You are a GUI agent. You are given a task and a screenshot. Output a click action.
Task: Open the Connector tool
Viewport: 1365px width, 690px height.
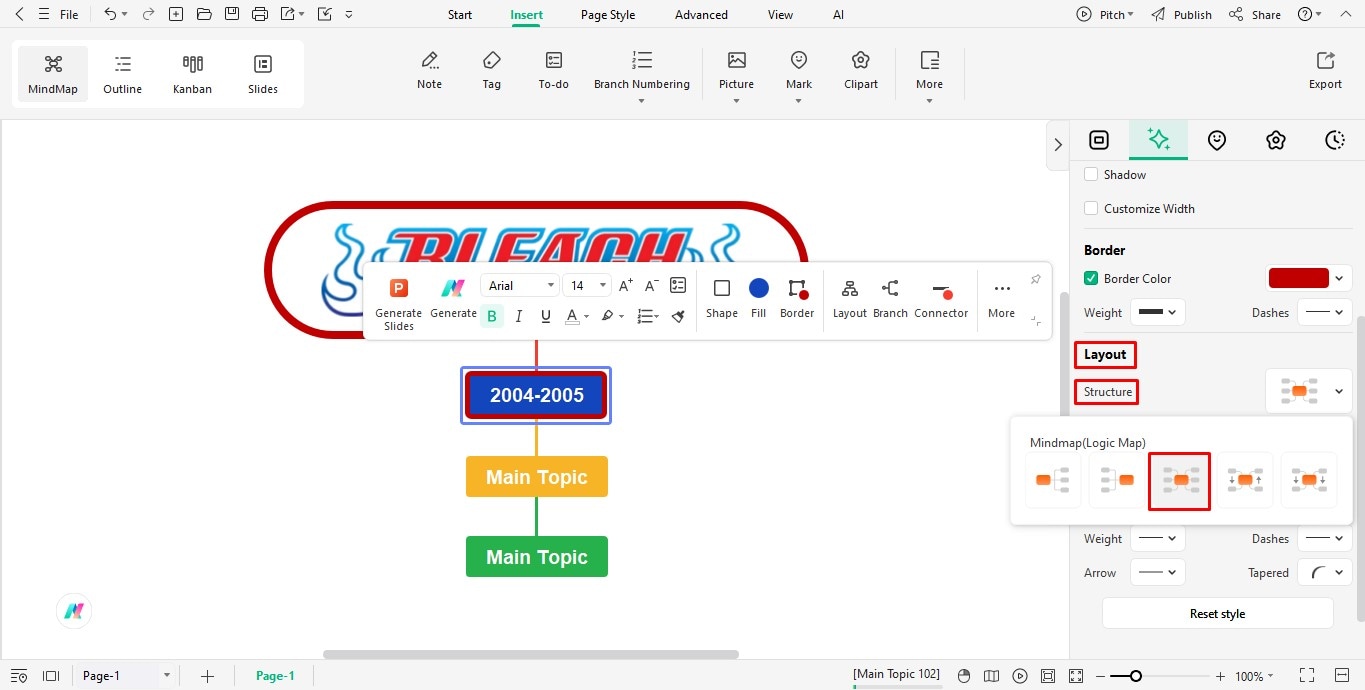(x=941, y=298)
